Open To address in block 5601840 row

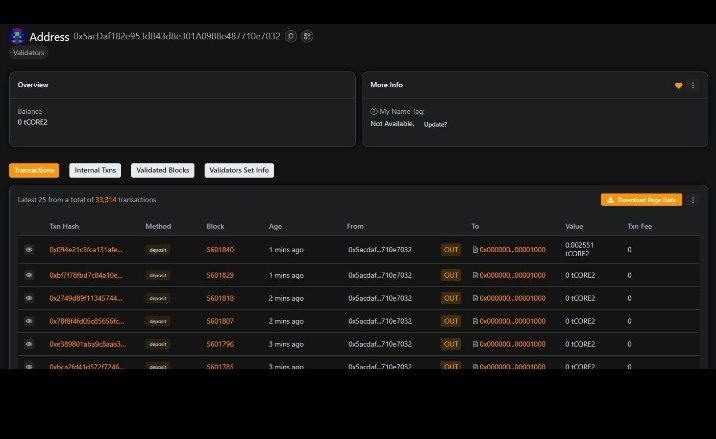pyautogui.click(x=512, y=250)
